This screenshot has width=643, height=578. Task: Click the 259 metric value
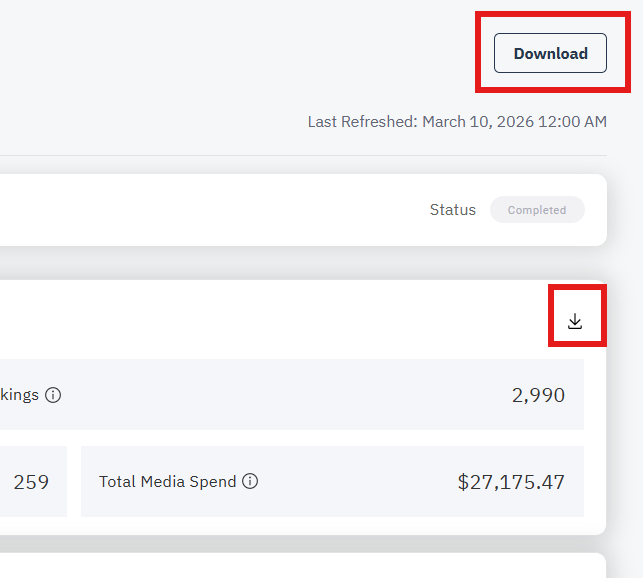pos(31,481)
